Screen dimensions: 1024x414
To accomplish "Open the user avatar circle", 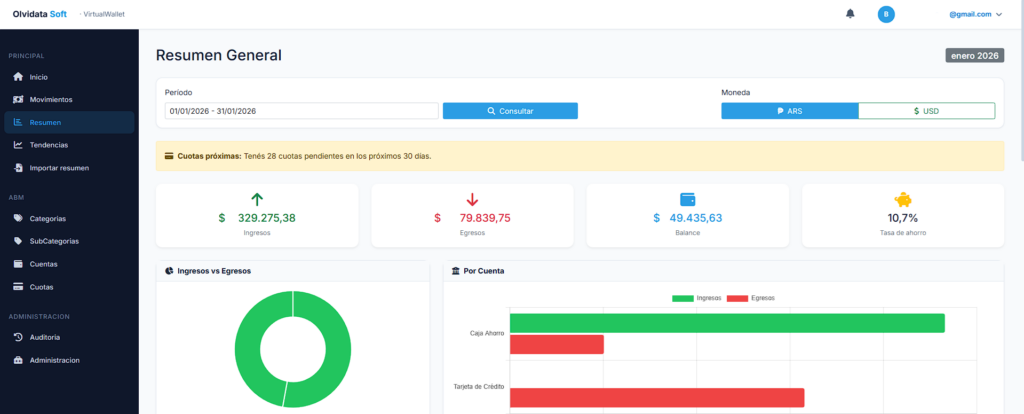I will [x=885, y=14].
